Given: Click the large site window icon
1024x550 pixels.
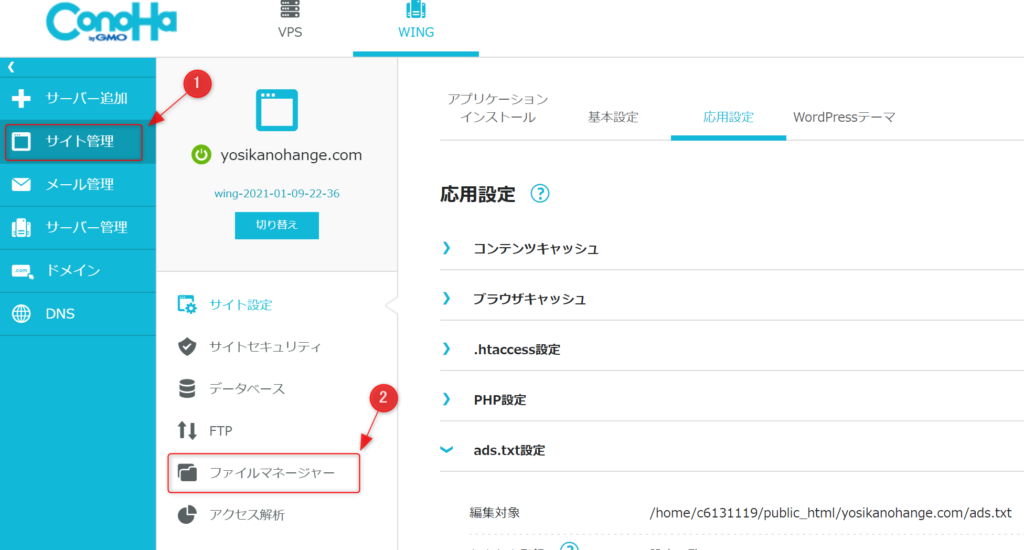Looking at the screenshot, I should [277, 110].
